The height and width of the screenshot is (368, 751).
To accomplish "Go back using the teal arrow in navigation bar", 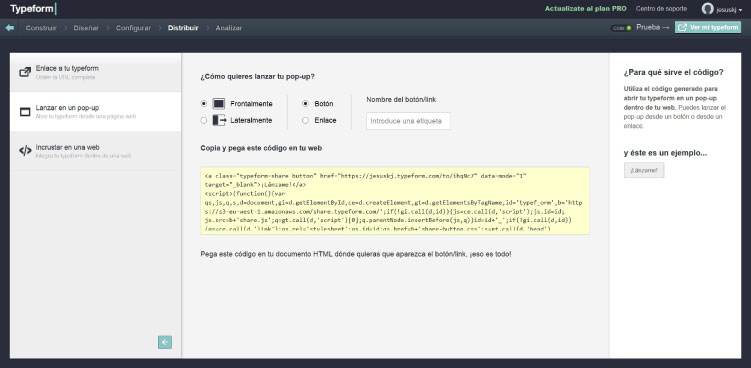I will click(x=10, y=28).
